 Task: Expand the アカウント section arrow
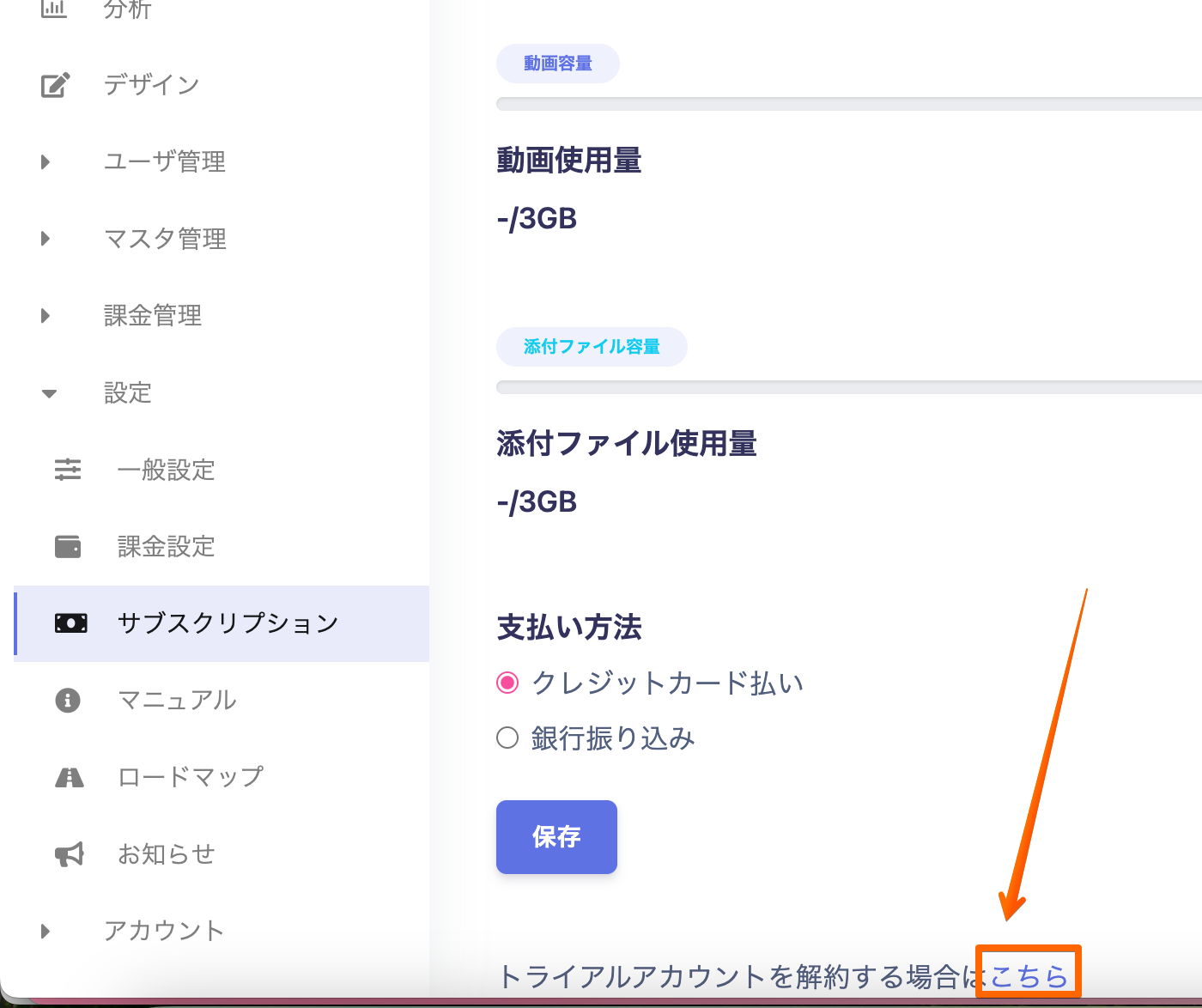point(46,931)
